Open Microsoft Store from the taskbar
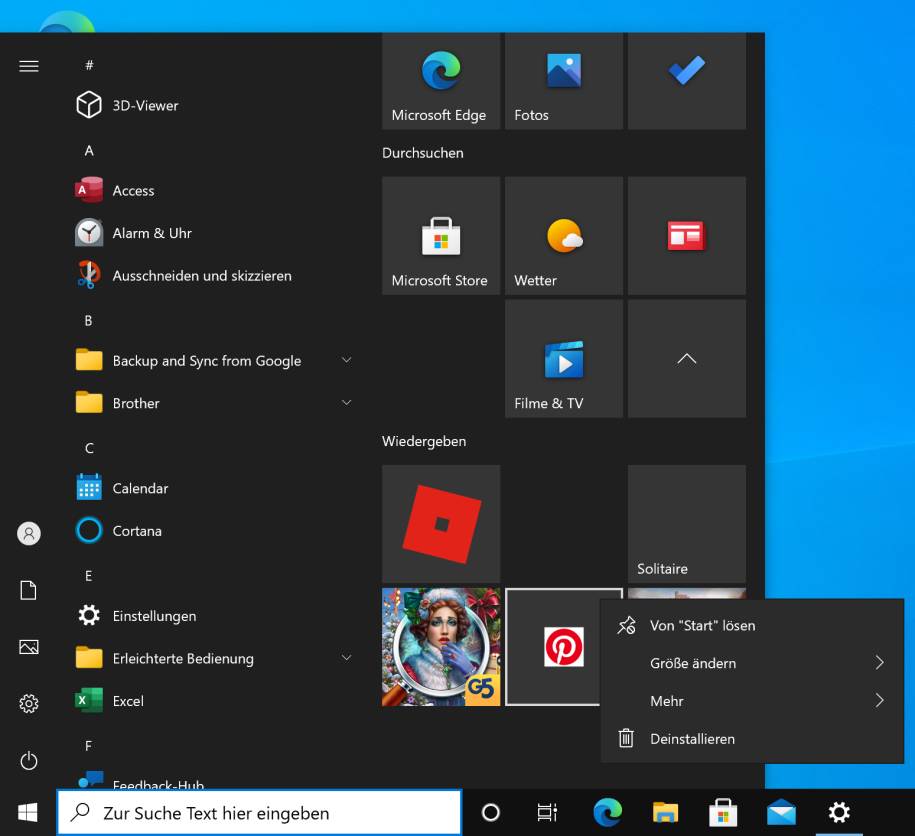This screenshot has width=915, height=836. click(x=723, y=813)
